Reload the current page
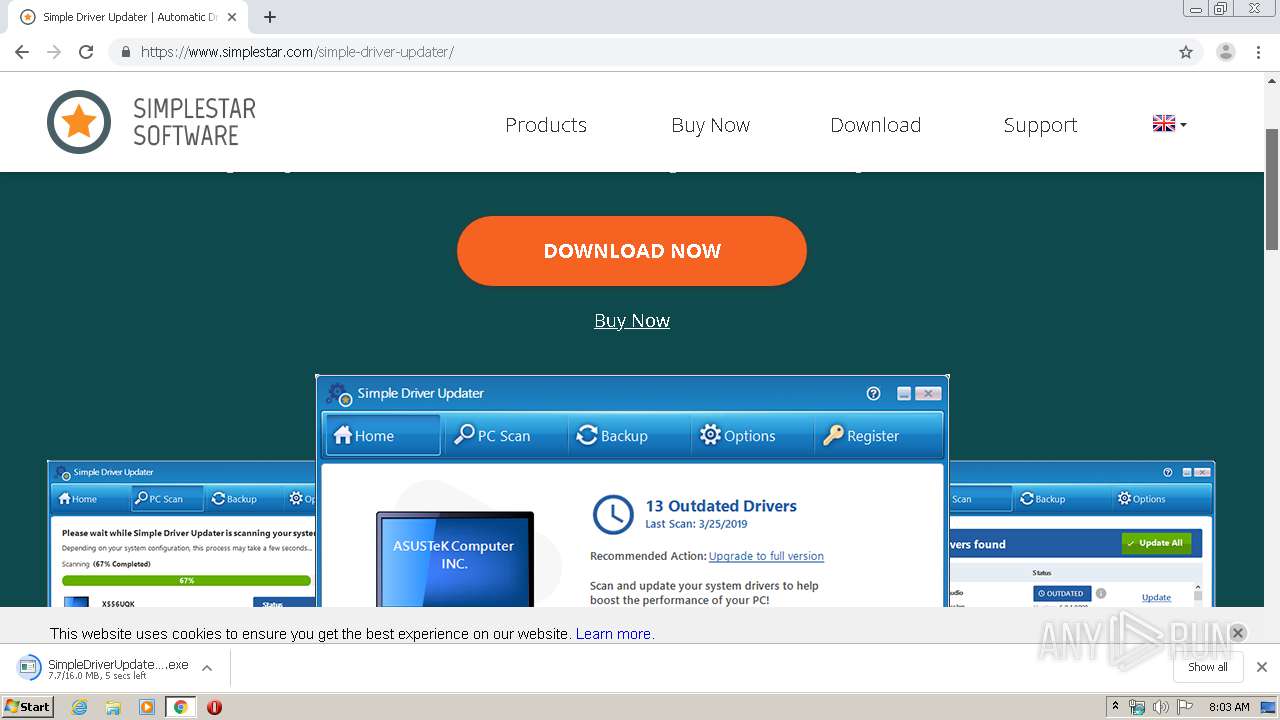This screenshot has width=1280, height=720. click(x=86, y=52)
